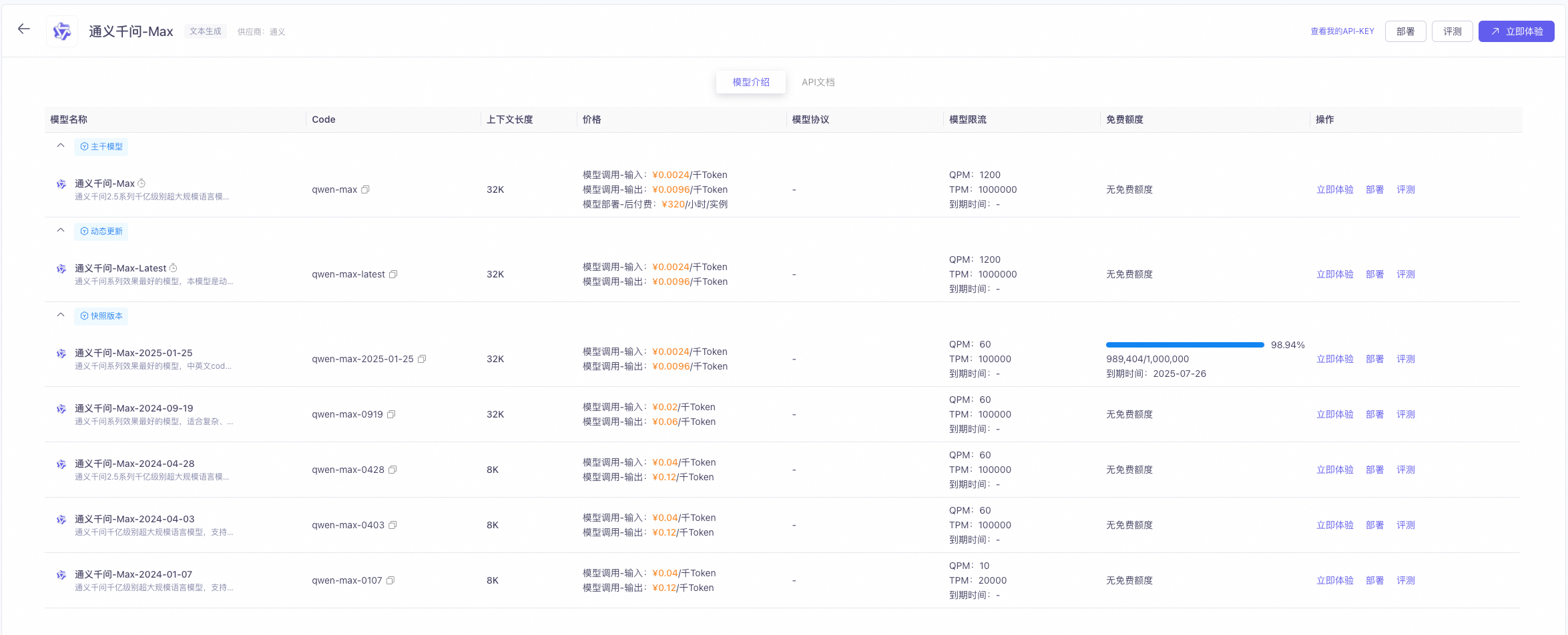This screenshot has height=635, width=1568.
Task: Click the 模型名称 column header
Action: tap(69, 119)
